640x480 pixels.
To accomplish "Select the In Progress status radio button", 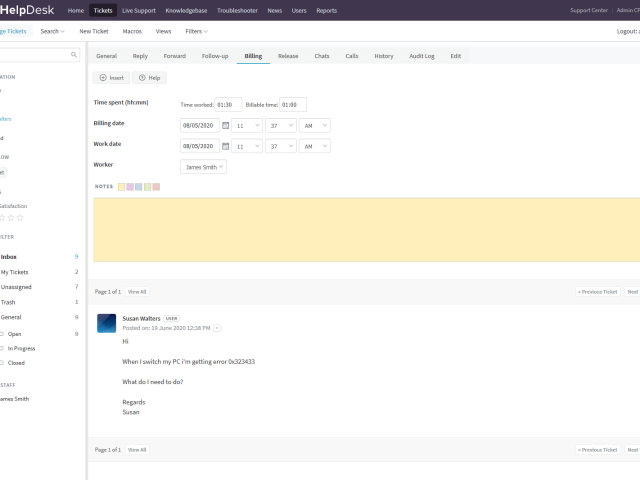I will pyautogui.click(x=2, y=348).
